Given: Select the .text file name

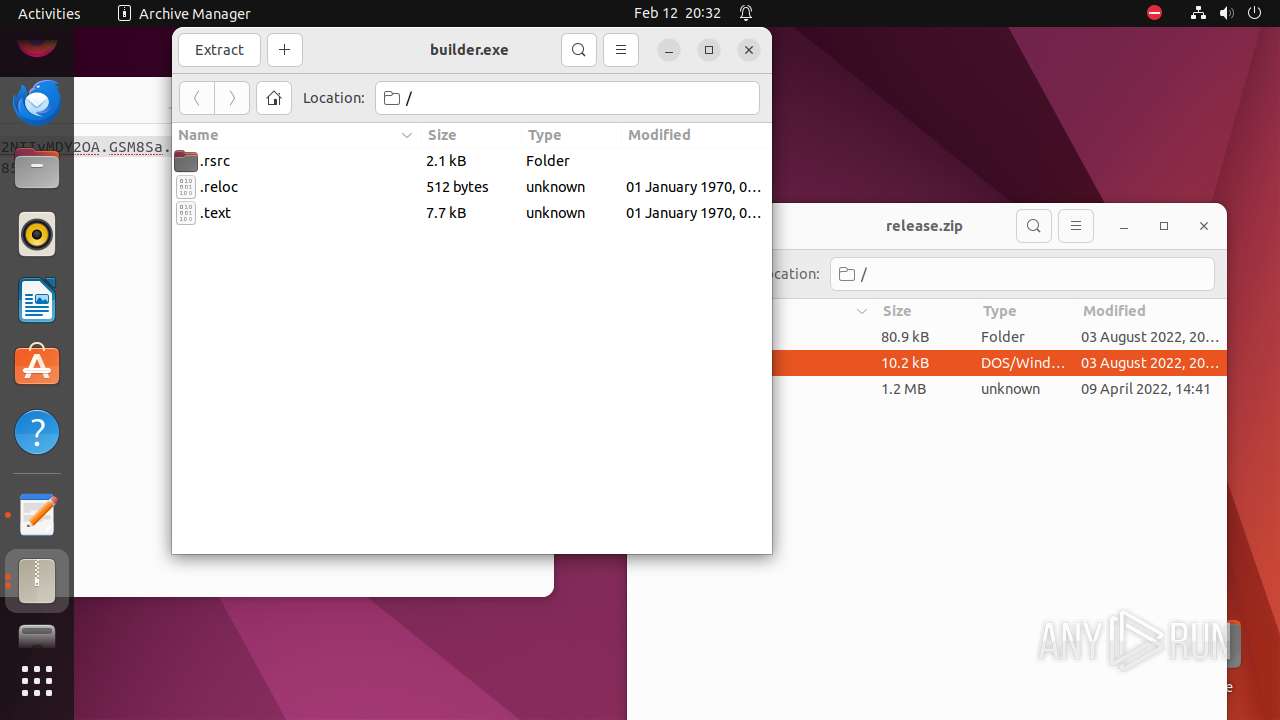Looking at the screenshot, I should point(216,213).
